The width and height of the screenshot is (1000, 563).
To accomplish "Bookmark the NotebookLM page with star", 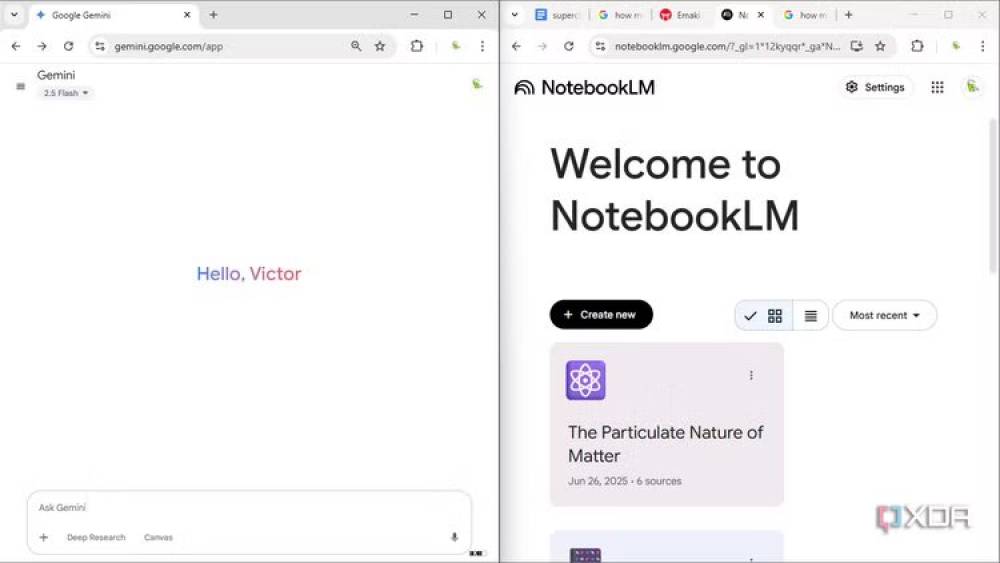I will [880, 46].
